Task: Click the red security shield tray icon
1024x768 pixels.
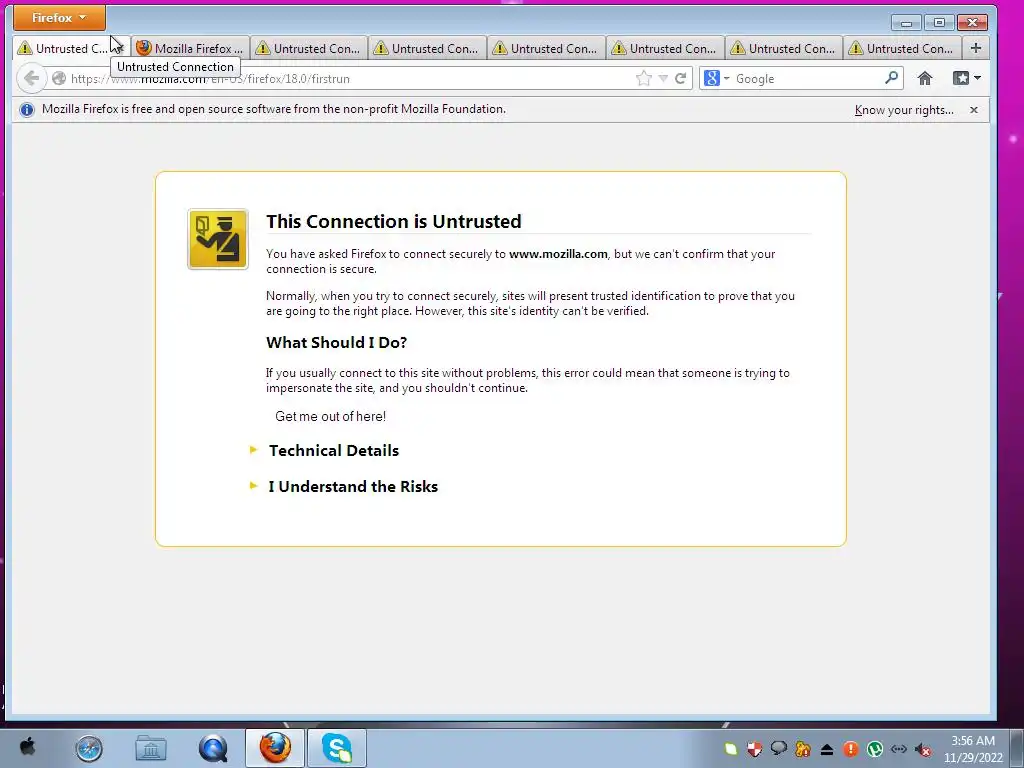Action: click(754, 749)
